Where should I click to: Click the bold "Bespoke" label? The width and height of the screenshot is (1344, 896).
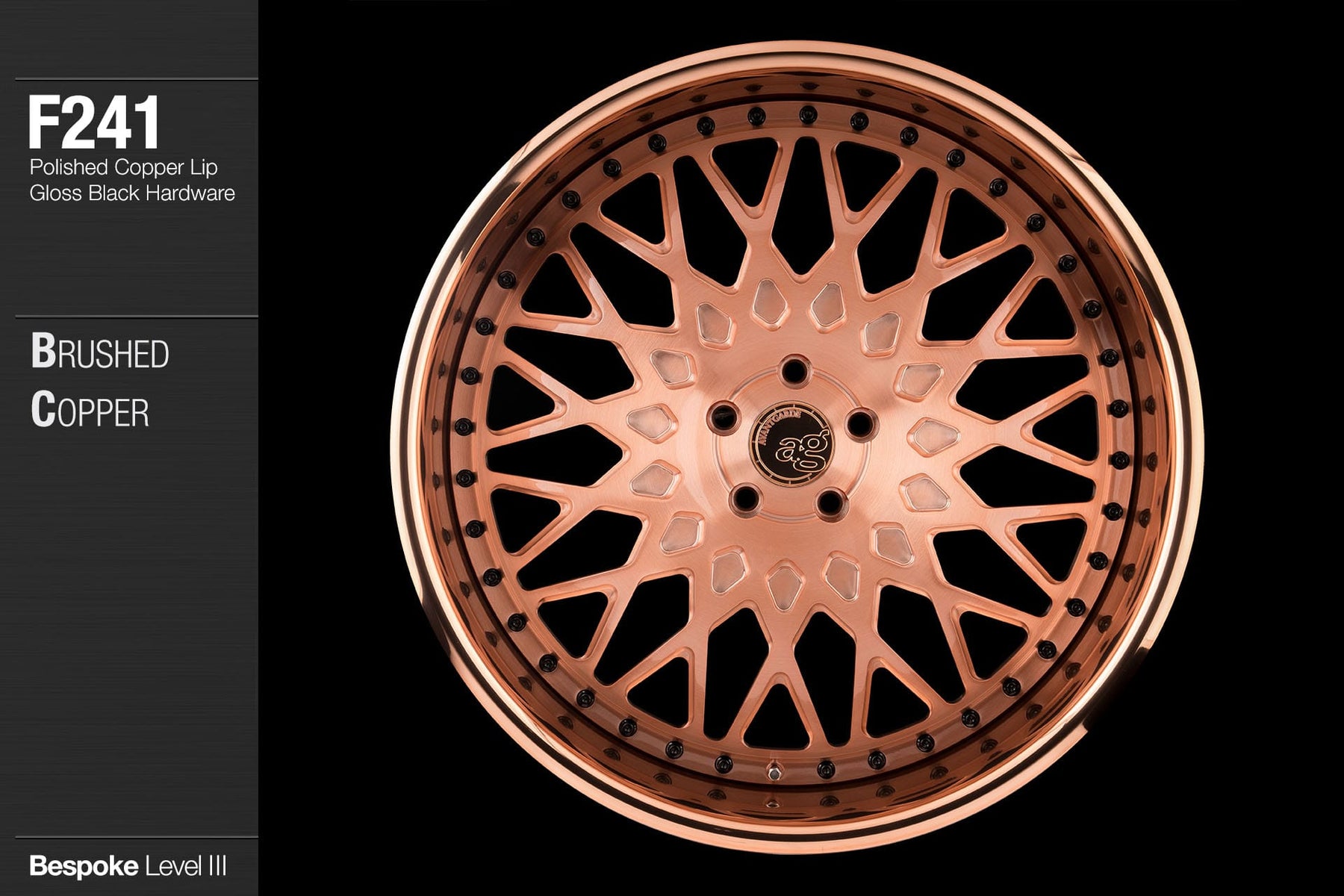pyautogui.click(x=83, y=866)
